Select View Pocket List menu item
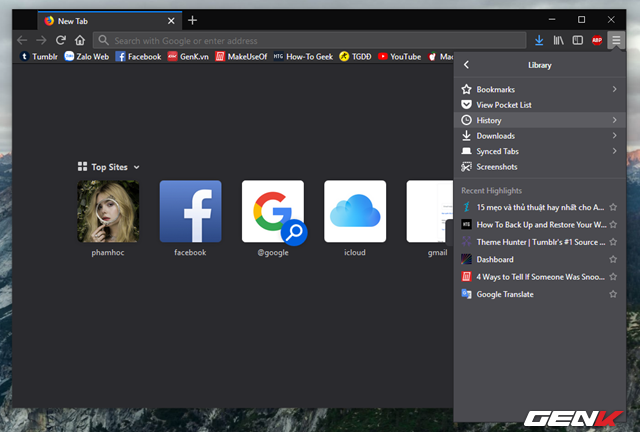This screenshot has width=640, height=432. 504,105
